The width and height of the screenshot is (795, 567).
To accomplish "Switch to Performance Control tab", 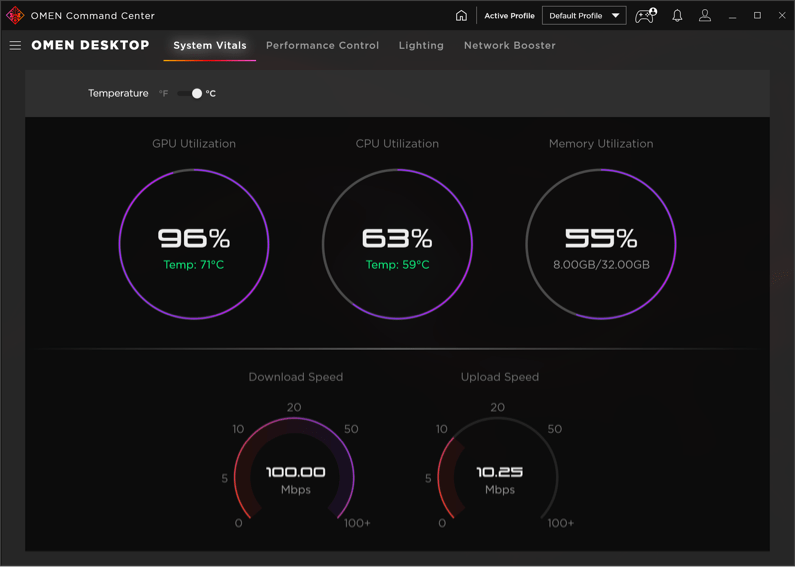I will (x=322, y=46).
